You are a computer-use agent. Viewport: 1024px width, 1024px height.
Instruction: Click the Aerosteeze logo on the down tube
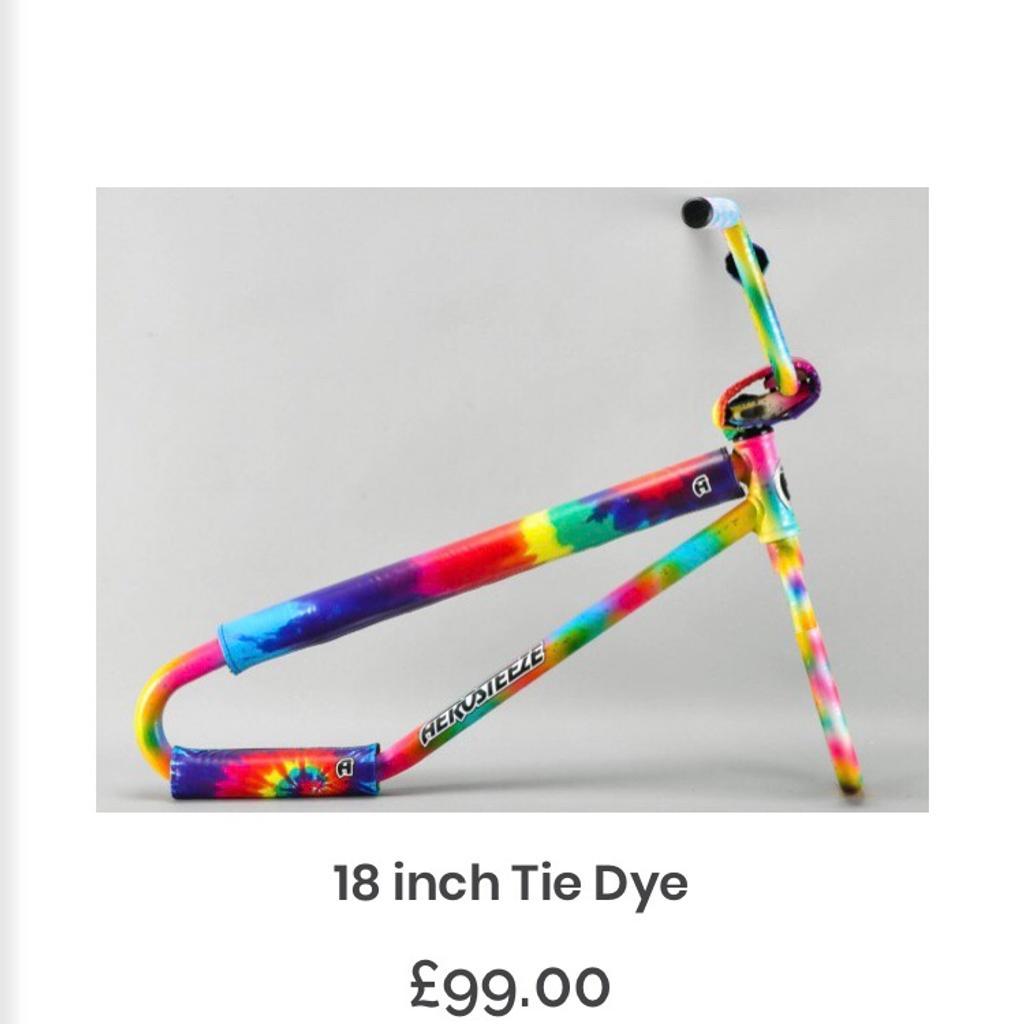tap(482, 695)
